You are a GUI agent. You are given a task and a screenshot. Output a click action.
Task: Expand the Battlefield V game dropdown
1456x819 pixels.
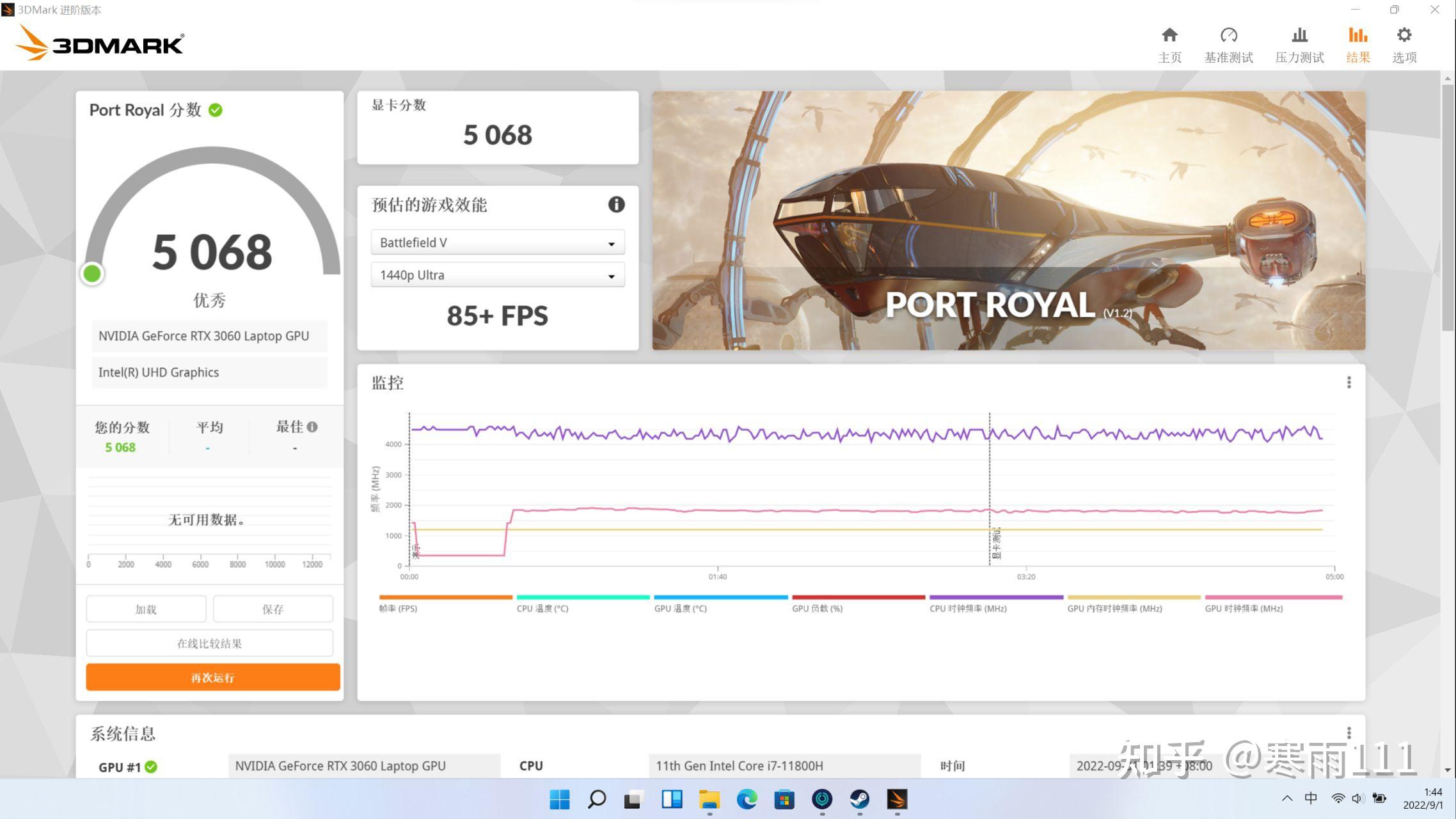click(498, 243)
